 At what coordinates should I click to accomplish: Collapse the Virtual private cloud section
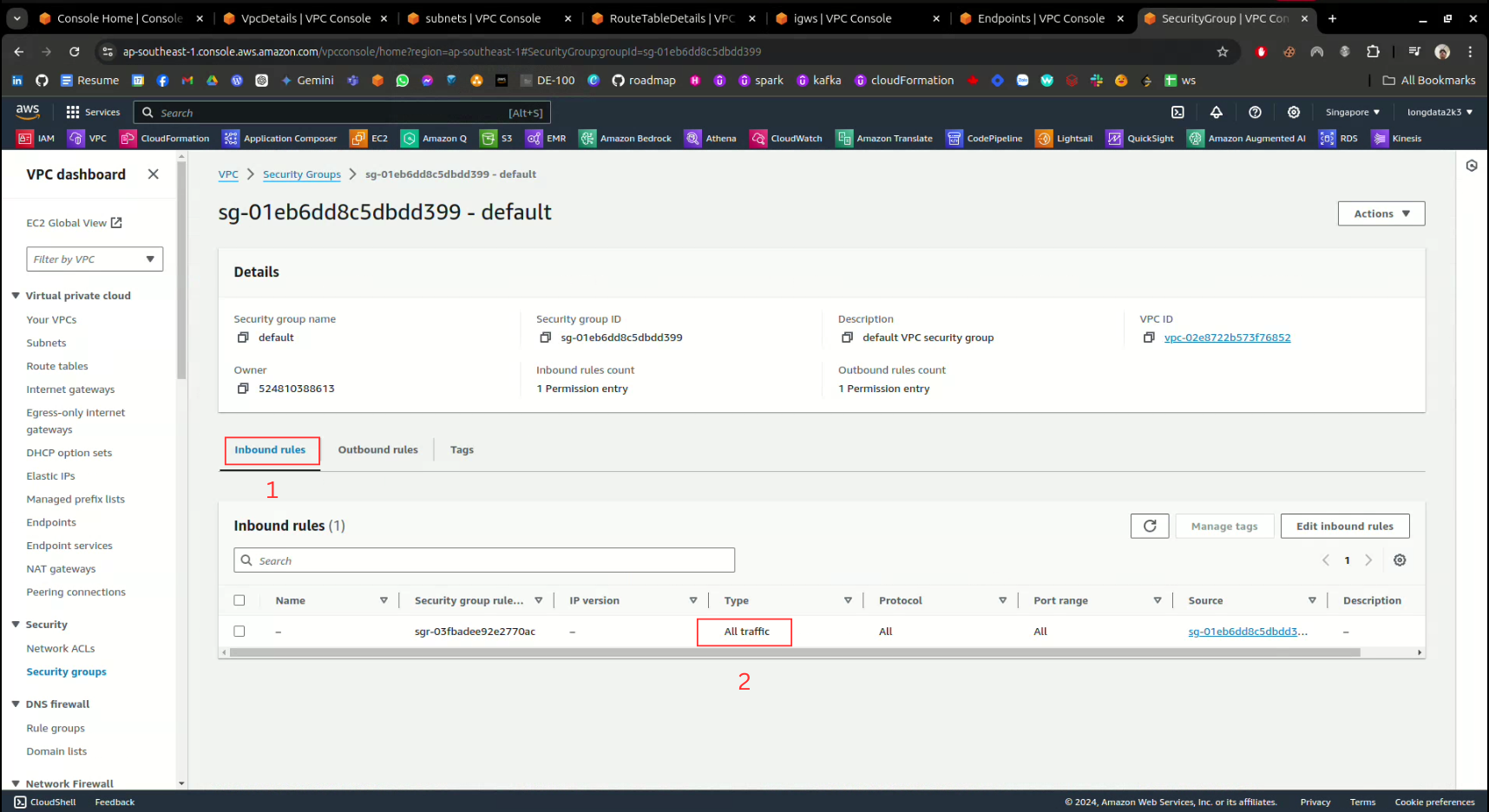pos(16,296)
